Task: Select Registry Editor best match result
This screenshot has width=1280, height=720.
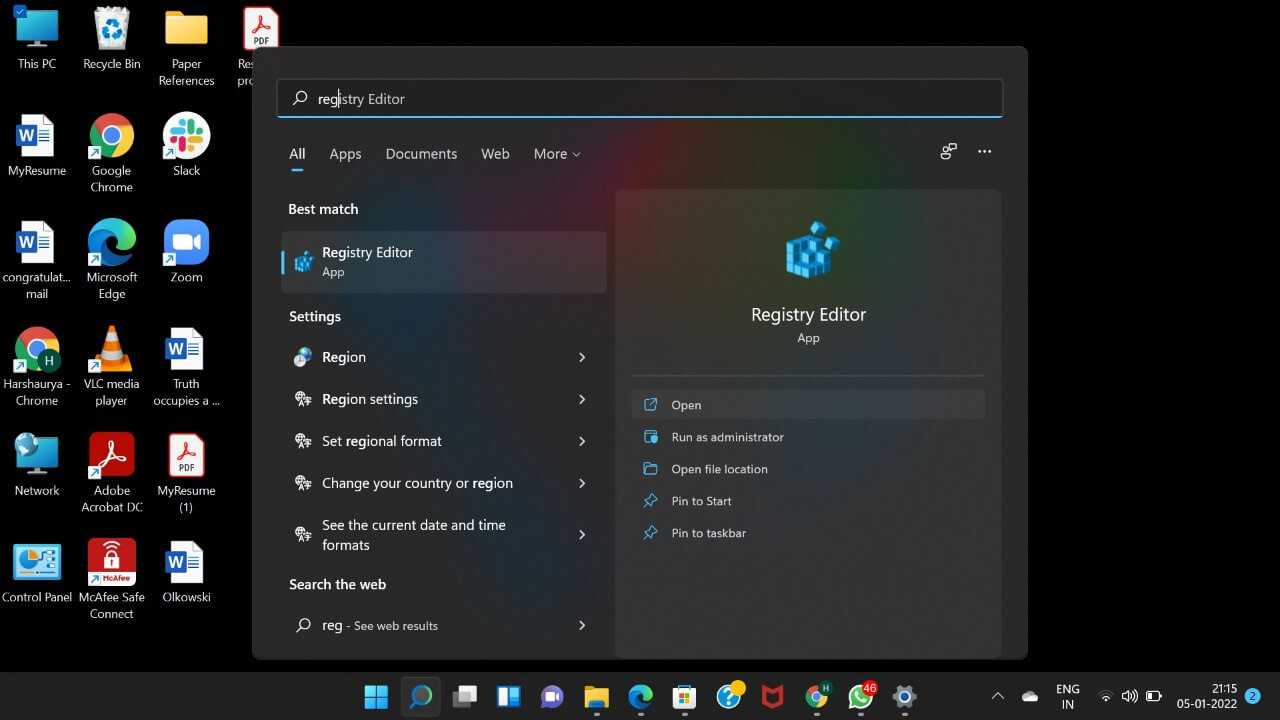Action: coord(444,262)
